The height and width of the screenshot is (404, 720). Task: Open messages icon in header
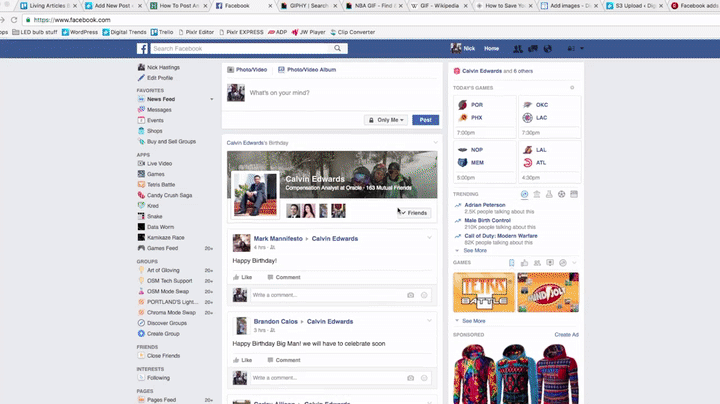click(533, 48)
